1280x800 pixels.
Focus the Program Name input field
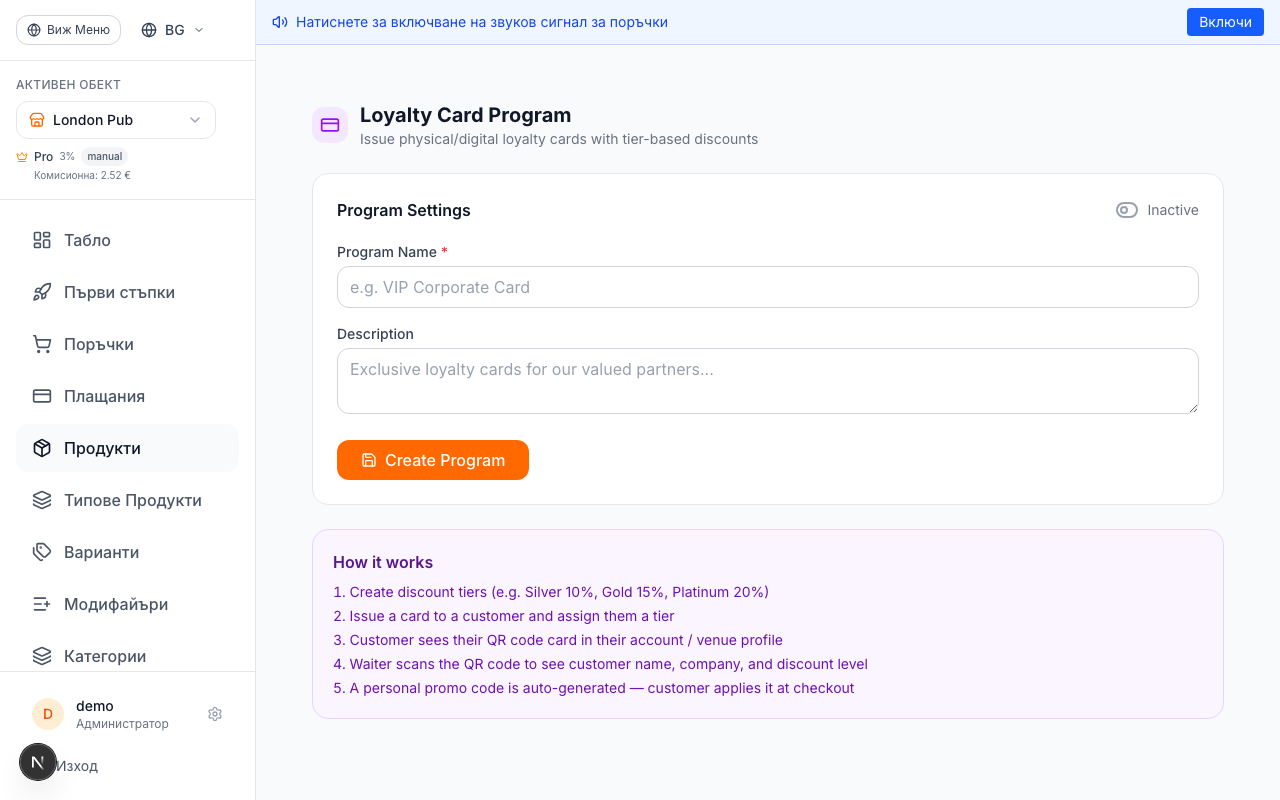[x=767, y=287]
